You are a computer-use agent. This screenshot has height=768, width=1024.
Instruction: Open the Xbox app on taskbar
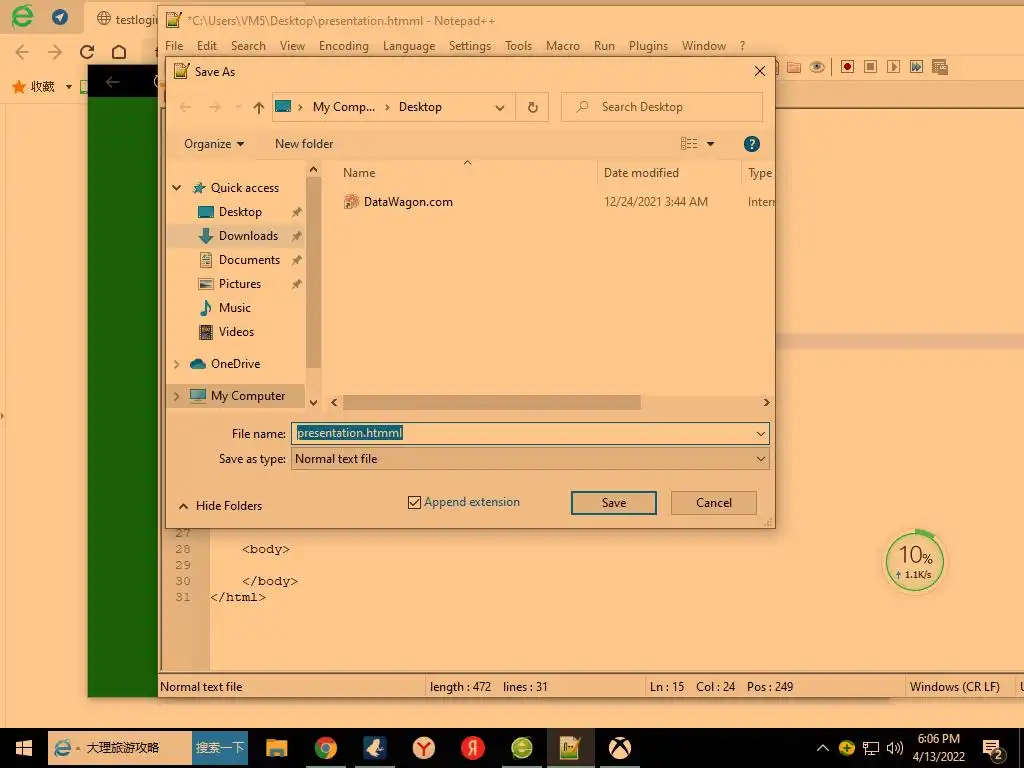[619, 748]
